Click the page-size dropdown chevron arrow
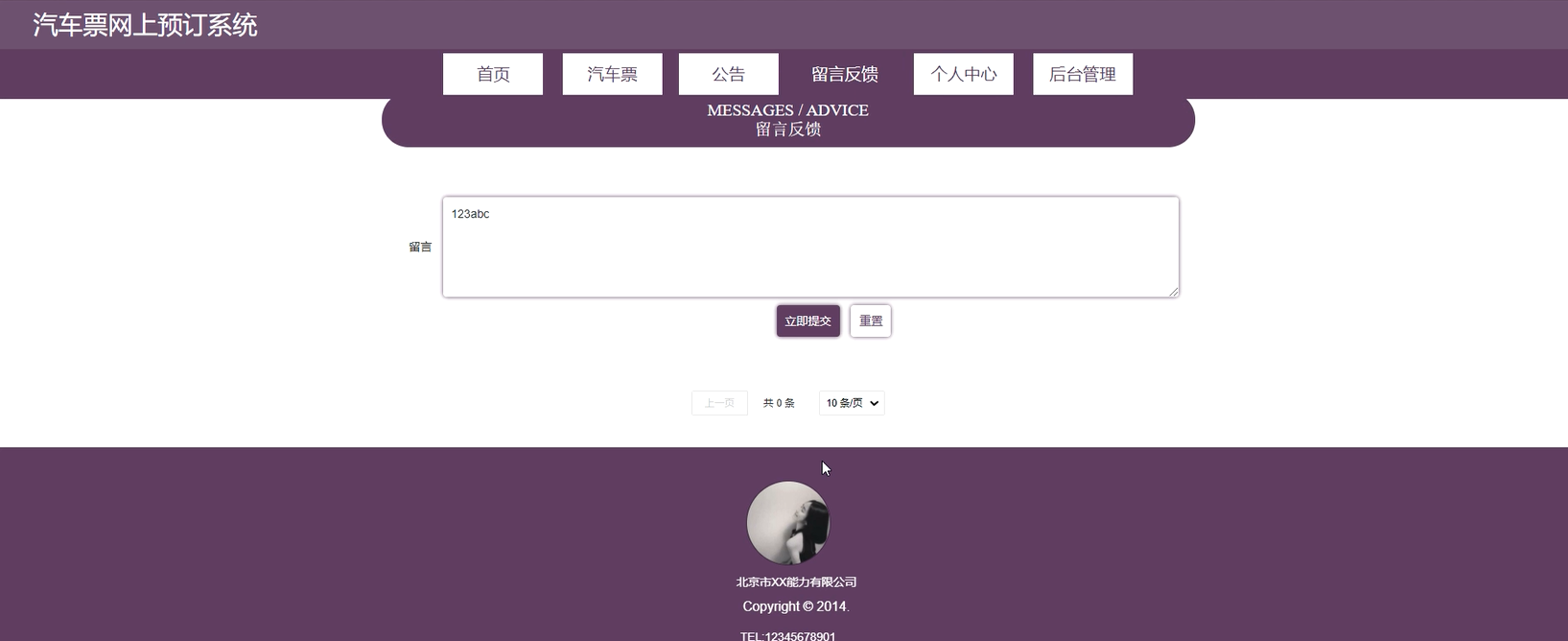Screen dimensions: 1568x641 click(x=875, y=403)
